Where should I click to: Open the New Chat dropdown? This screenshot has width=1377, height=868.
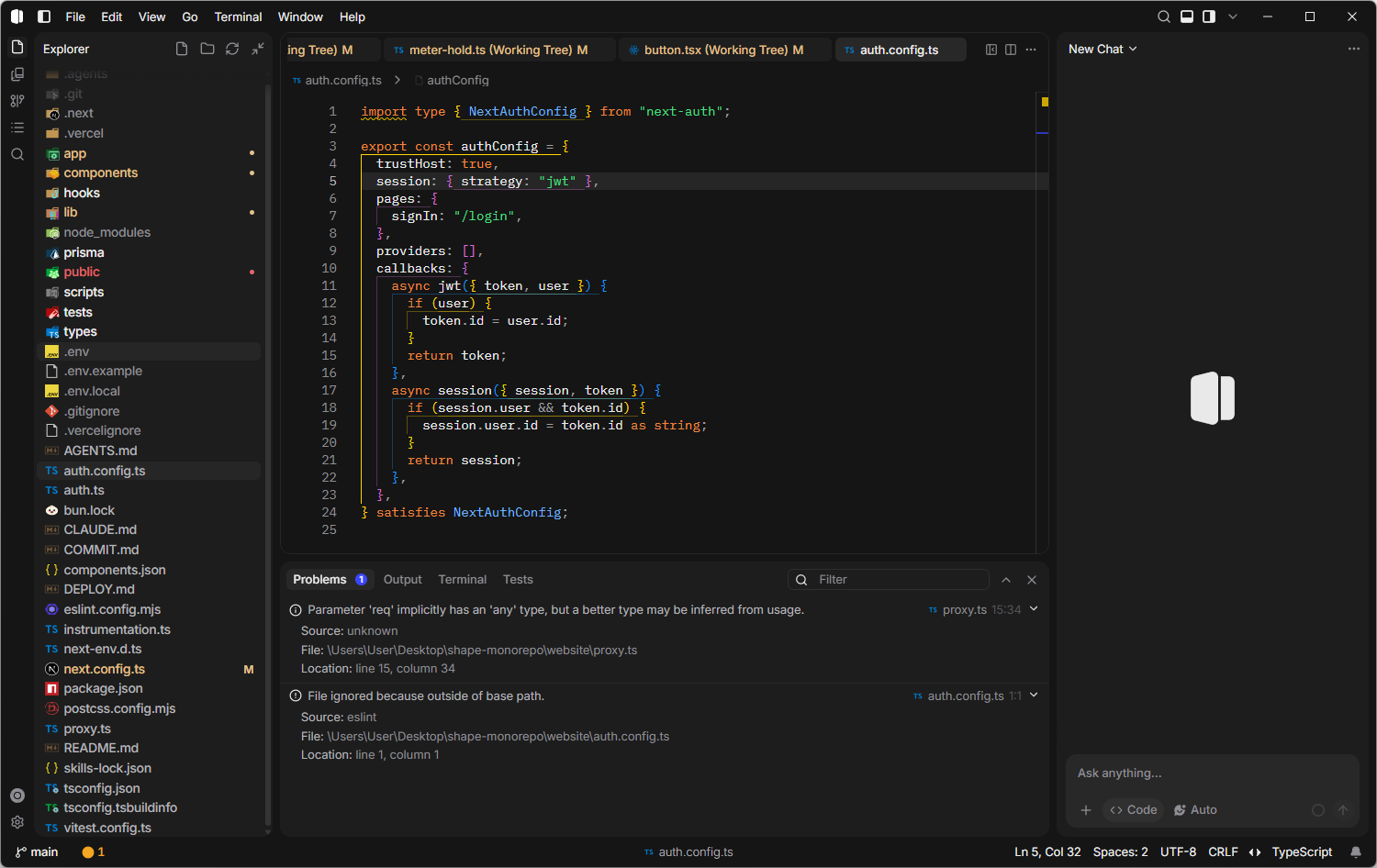[x=1103, y=49]
